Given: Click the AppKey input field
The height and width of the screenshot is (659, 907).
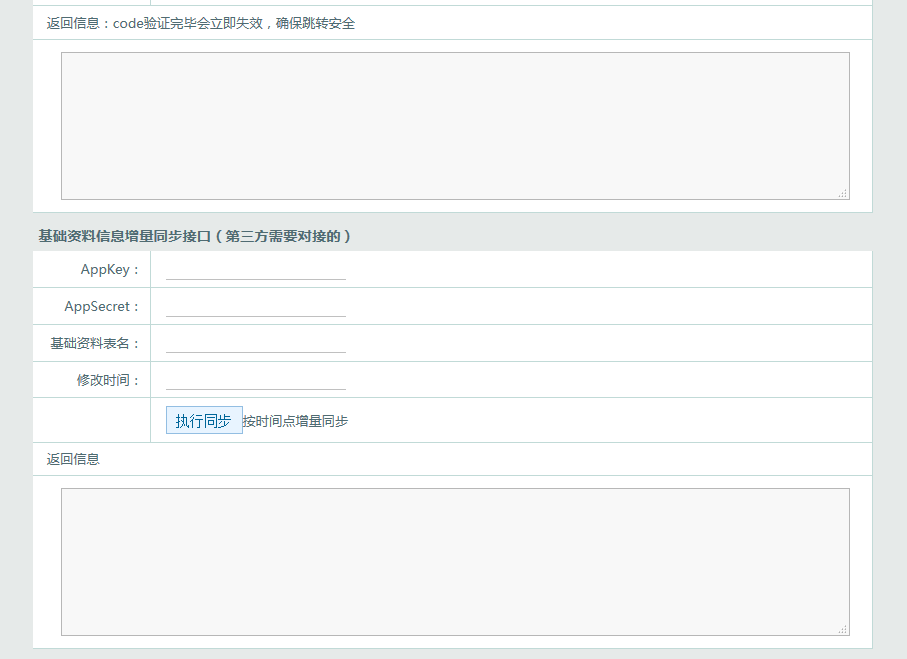Looking at the screenshot, I should tap(256, 270).
